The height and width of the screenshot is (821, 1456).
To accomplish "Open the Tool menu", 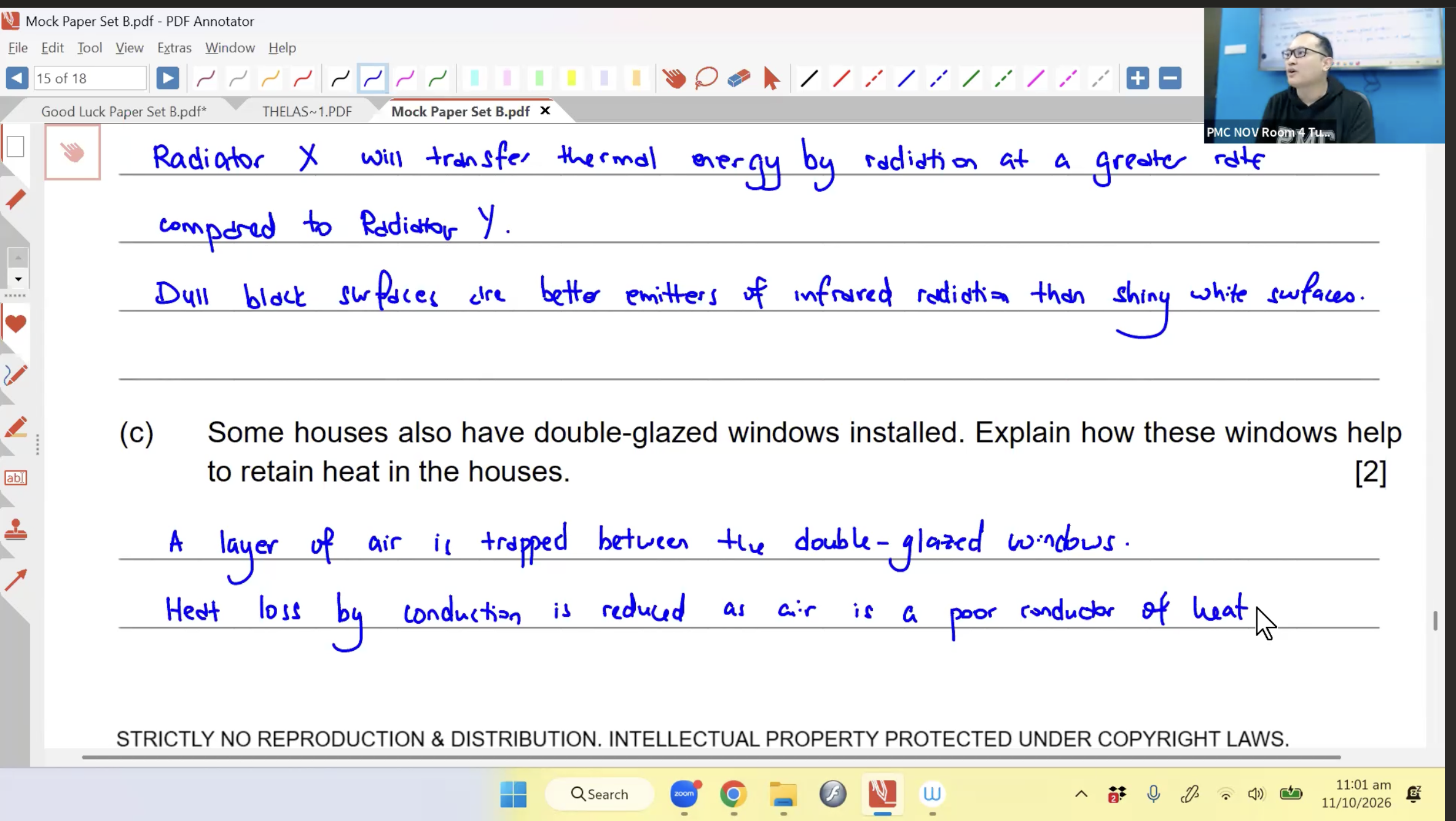I will (x=89, y=47).
